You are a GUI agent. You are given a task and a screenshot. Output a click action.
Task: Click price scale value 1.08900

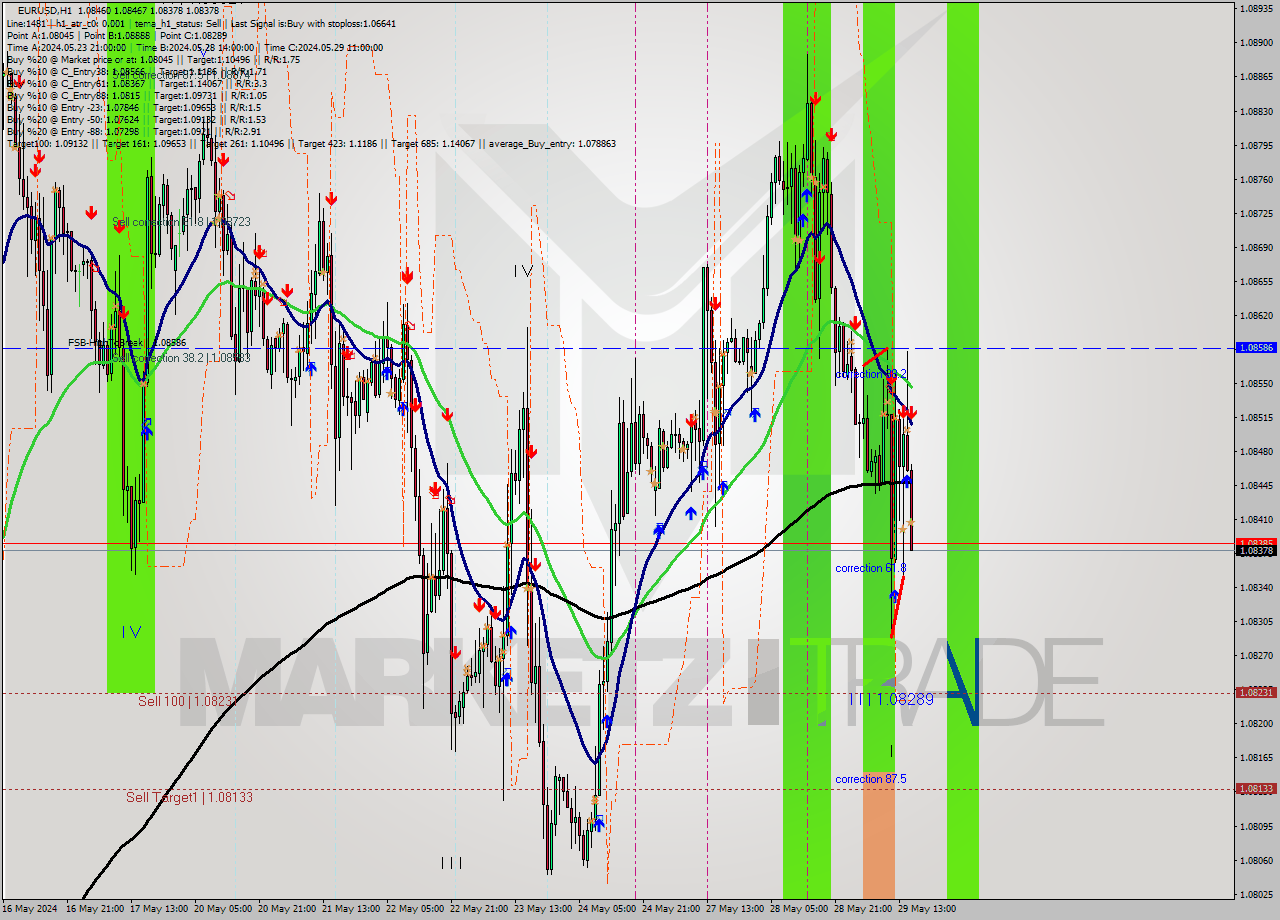click(1256, 43)
